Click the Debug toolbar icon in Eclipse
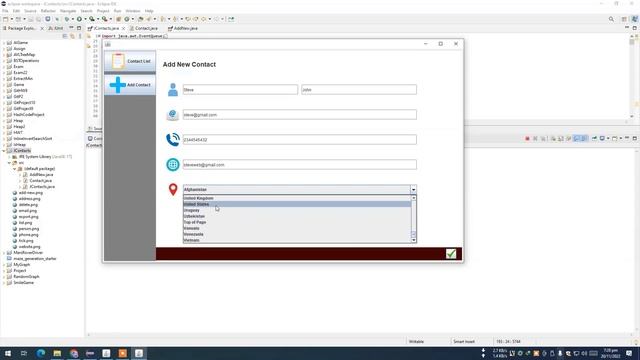Image resolution: width=640 pixels, height=360 pixels. click(67, 19)
